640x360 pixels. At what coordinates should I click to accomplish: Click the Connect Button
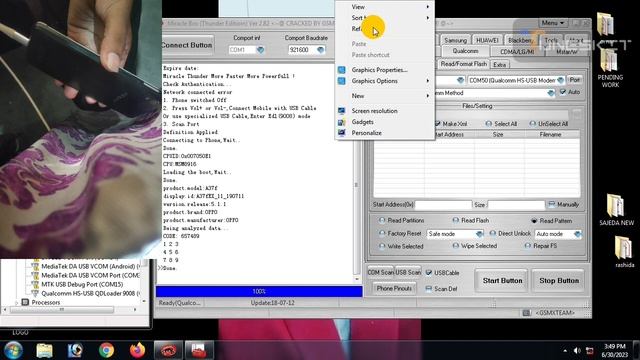[x=187, y=45]
